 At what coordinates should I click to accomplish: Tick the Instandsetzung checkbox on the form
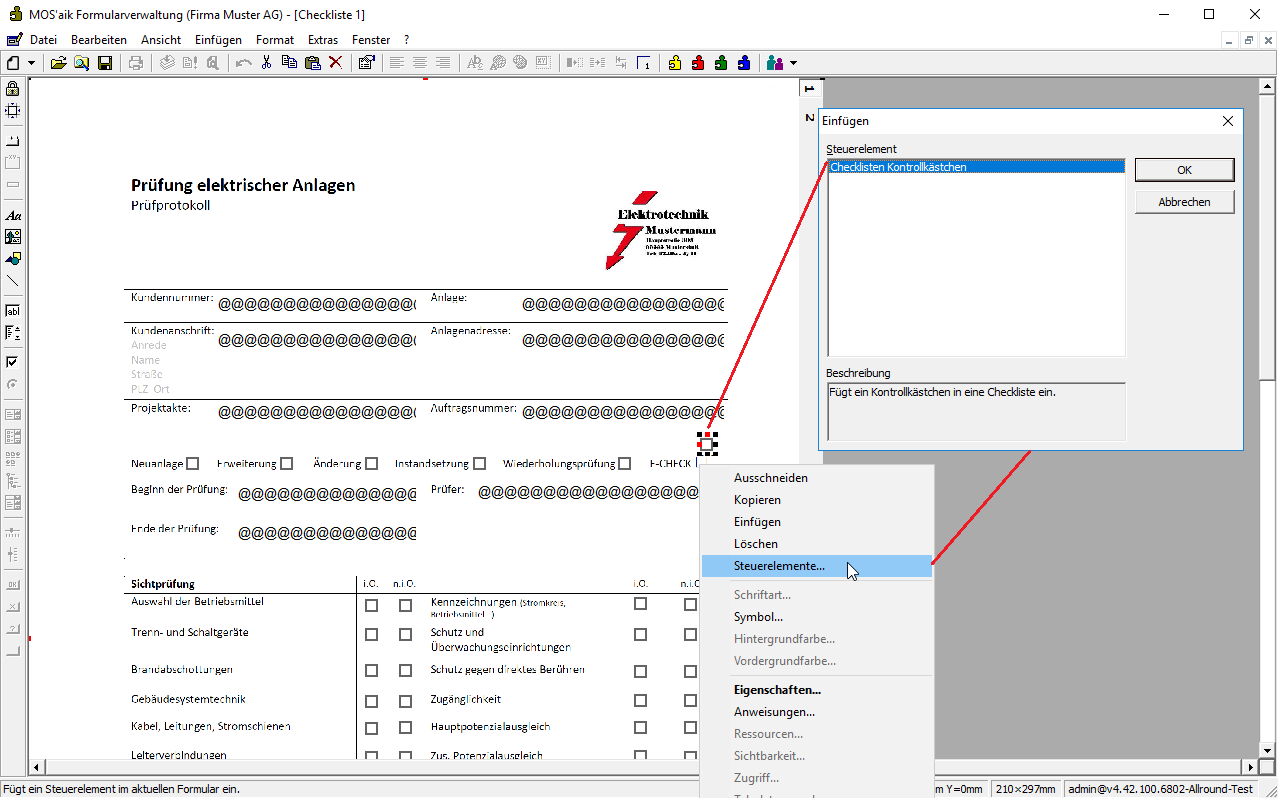click(x=480, y=464)
